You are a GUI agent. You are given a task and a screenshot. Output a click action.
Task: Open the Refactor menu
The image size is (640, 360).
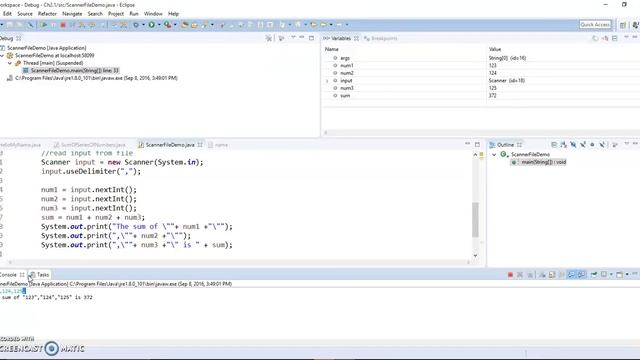[x=47, y=14]
